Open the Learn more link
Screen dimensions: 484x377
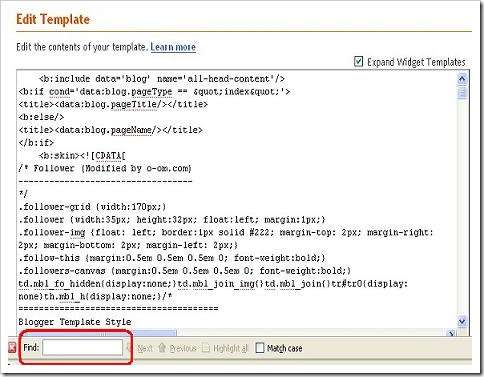click(x=173, y=47)
